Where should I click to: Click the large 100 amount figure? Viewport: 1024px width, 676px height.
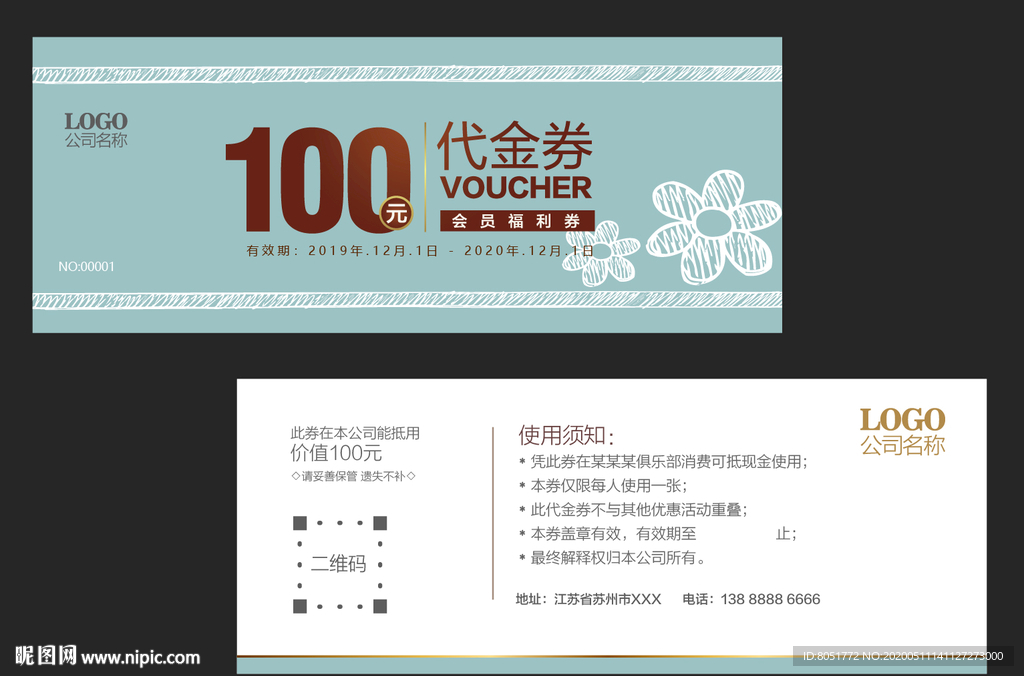coord(317,180)
